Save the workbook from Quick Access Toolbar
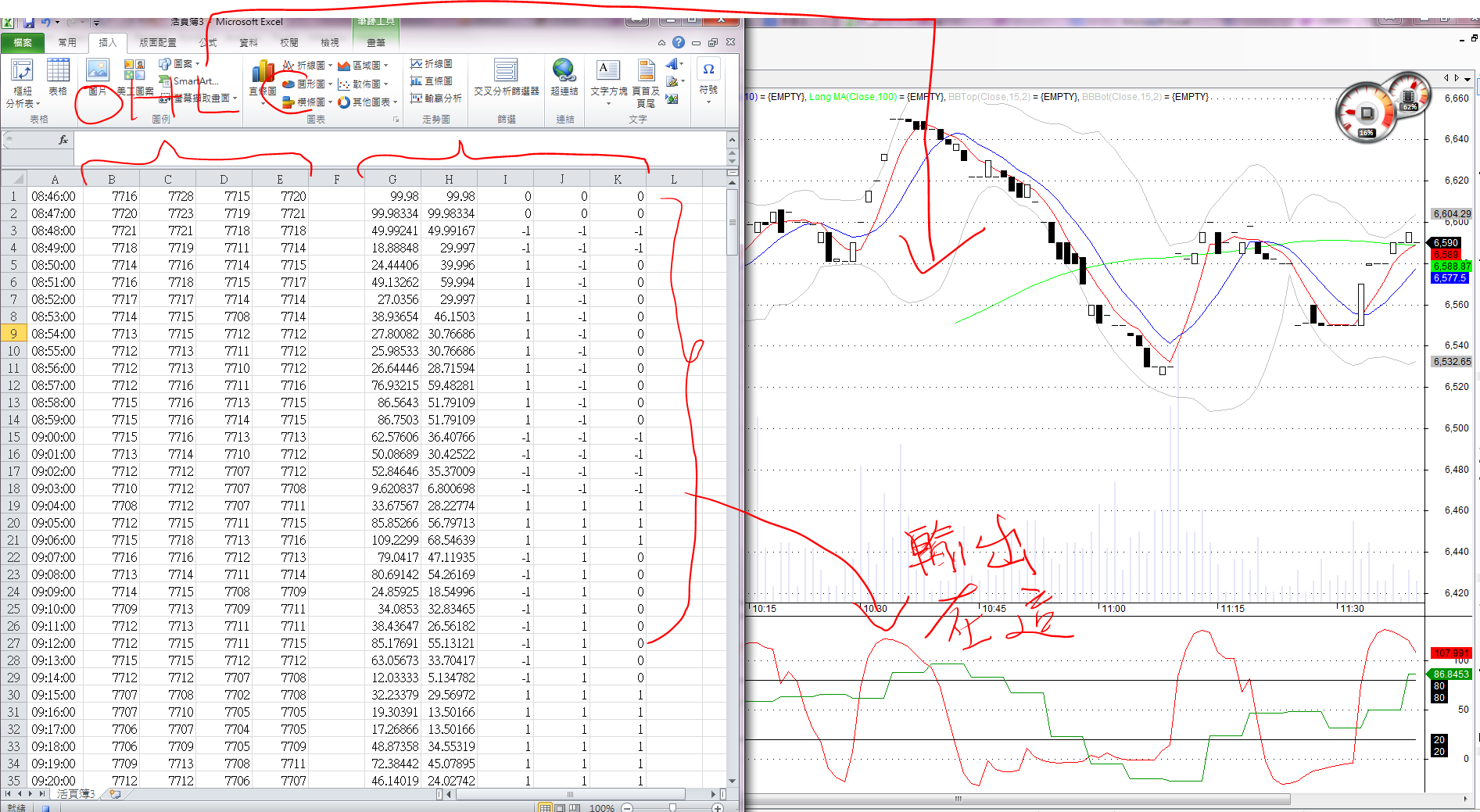This screenshot has height=812, width=1480. click(29, 23)
